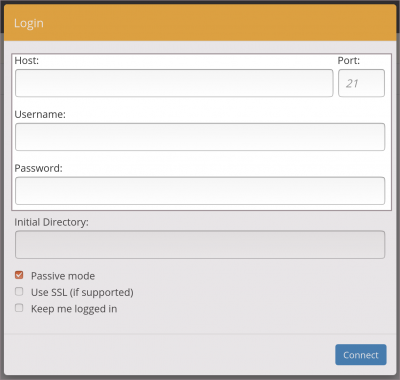Uncheck the Passive mode checkbox
The height and width of the screenshot is (380, 400).
pyautogui.click(x=19, y=275)
